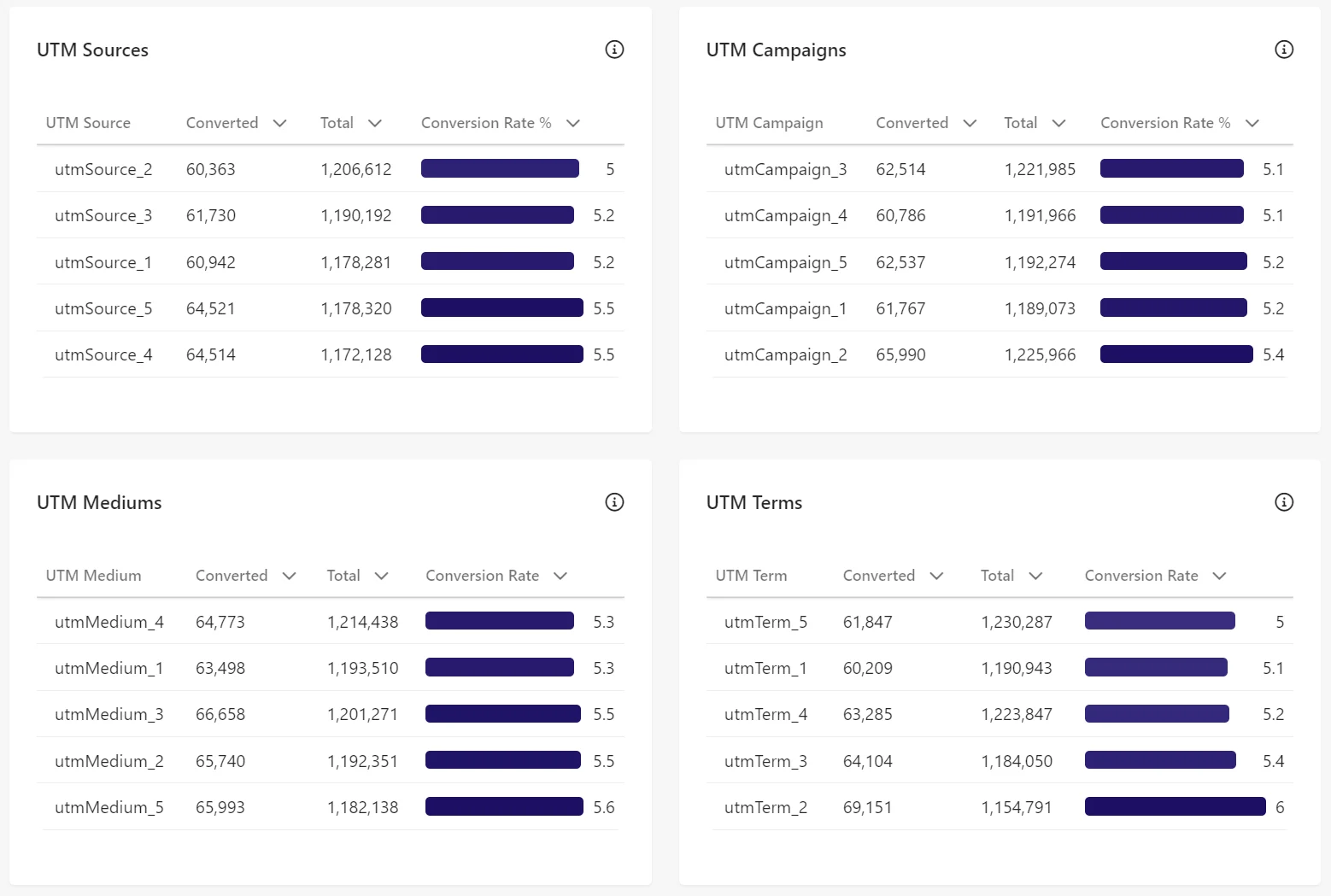Image resolution: width=1331 pixels, height=896 pixels.
Task: Click the utmCampaign_5 conversion rate bar
Action: click(1173, 261)
